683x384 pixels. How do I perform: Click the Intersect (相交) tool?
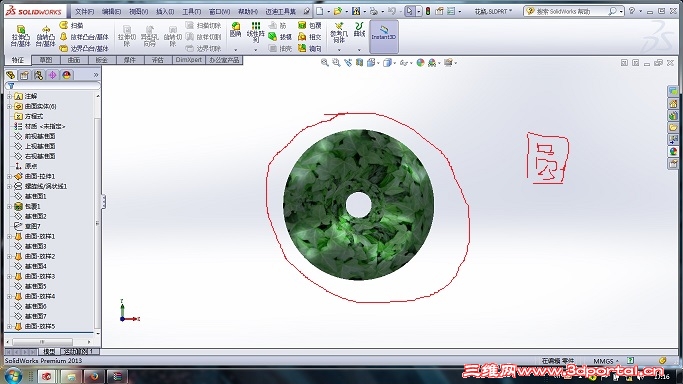coord(310,37)
